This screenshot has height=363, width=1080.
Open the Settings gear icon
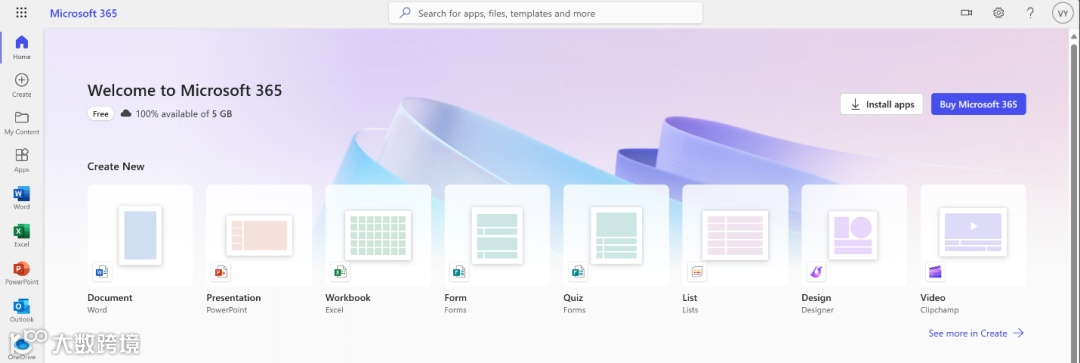(x=998, y=12)
